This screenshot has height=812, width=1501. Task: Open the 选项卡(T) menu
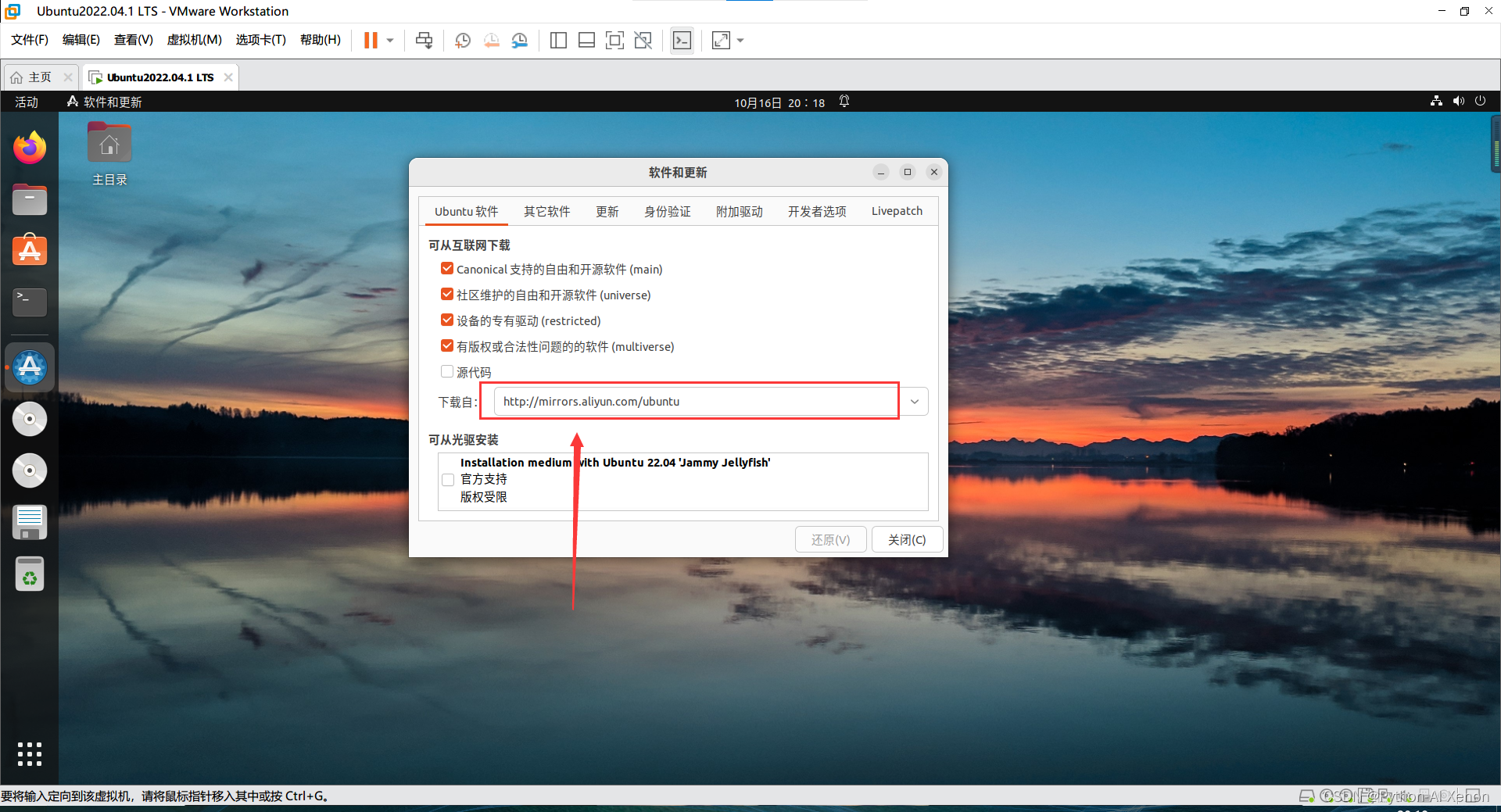261,40
